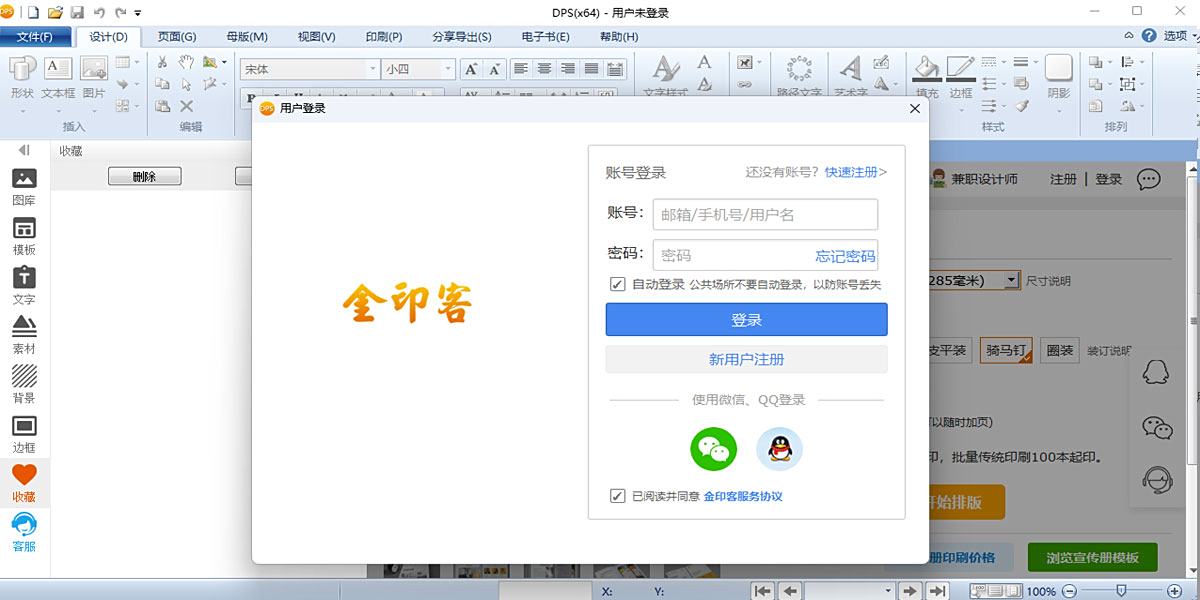This screenshot has height=600, width=1200.
Task: Switch to the 页面(G) ribbon tab
Action: [177, 37]
